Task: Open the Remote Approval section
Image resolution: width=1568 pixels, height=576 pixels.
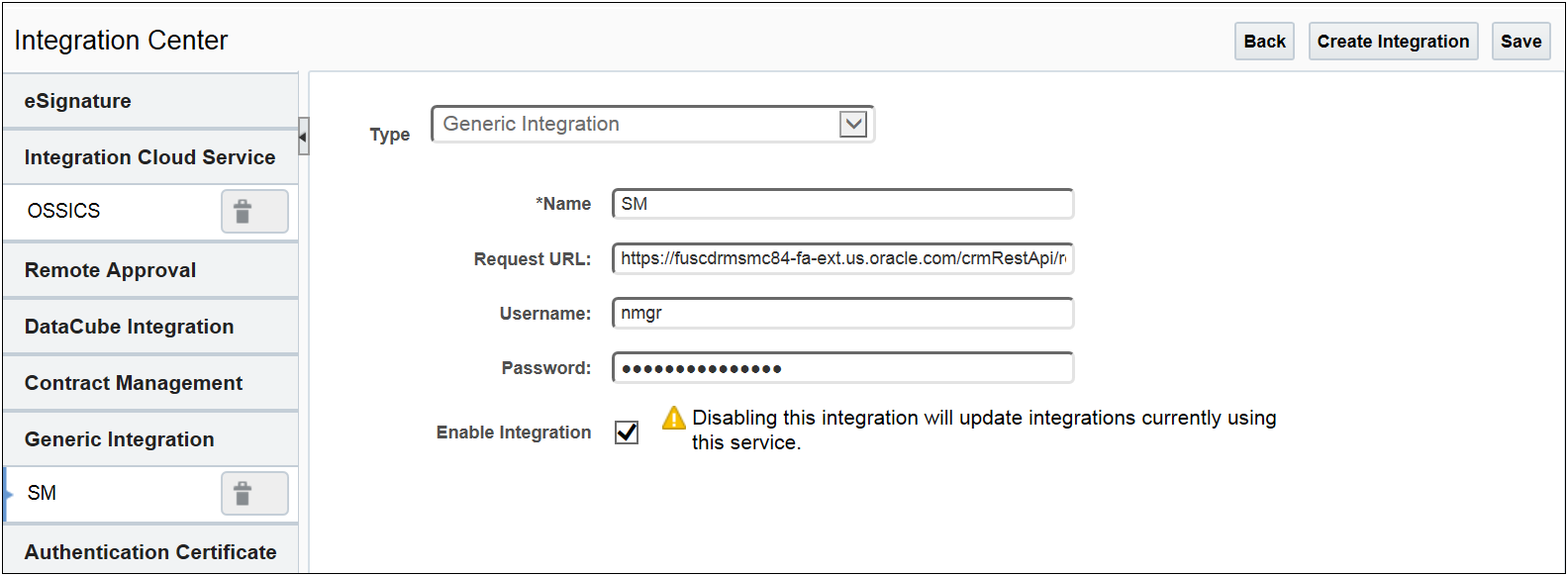Action: [x=150, y=270]
